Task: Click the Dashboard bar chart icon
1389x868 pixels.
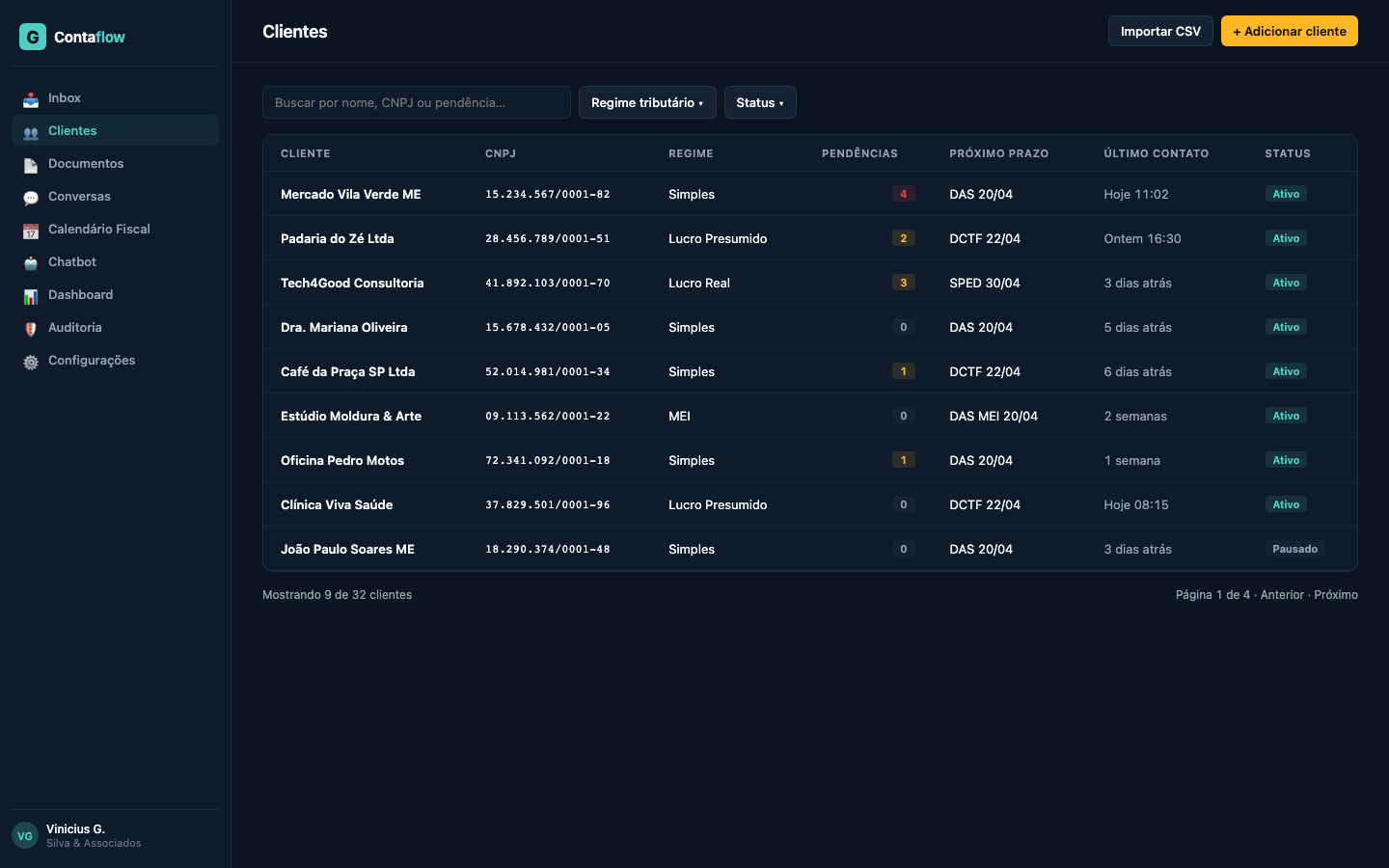Action: pyautogui.click(x=31, y=296)
